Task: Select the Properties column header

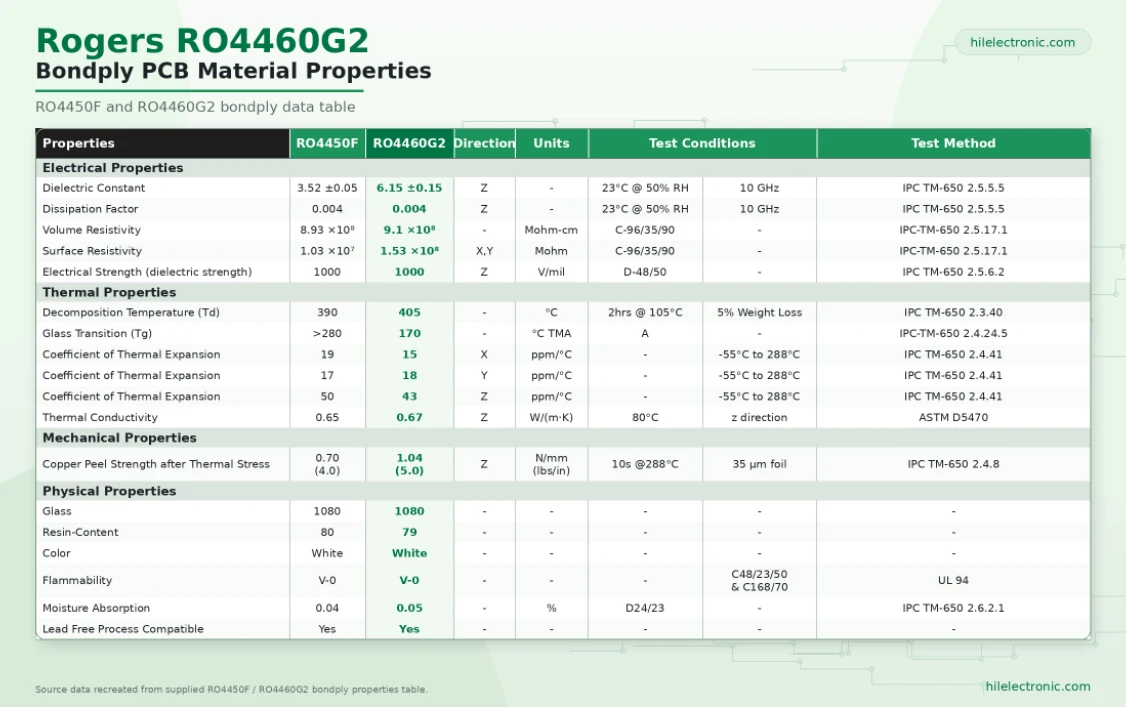Action: point(162,143)
